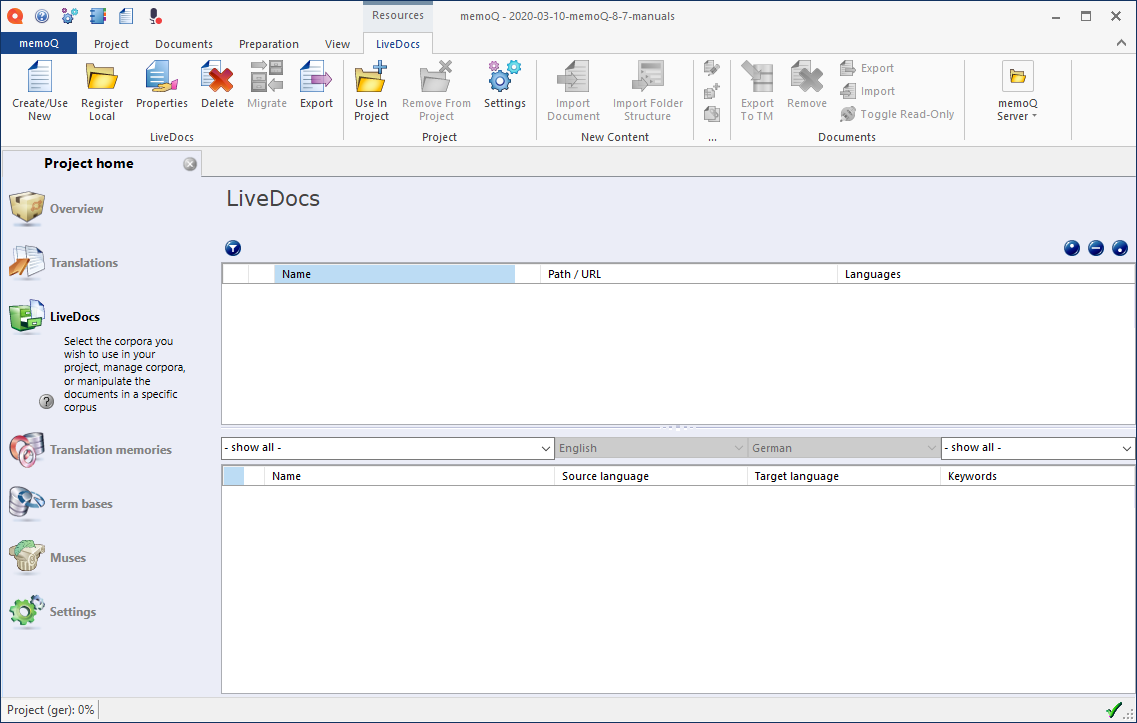The height and width of the screenshot is (723, 1137).
Task: Expand the collapsed ribbon group ellipsis
Action: (x=712, y=137)
